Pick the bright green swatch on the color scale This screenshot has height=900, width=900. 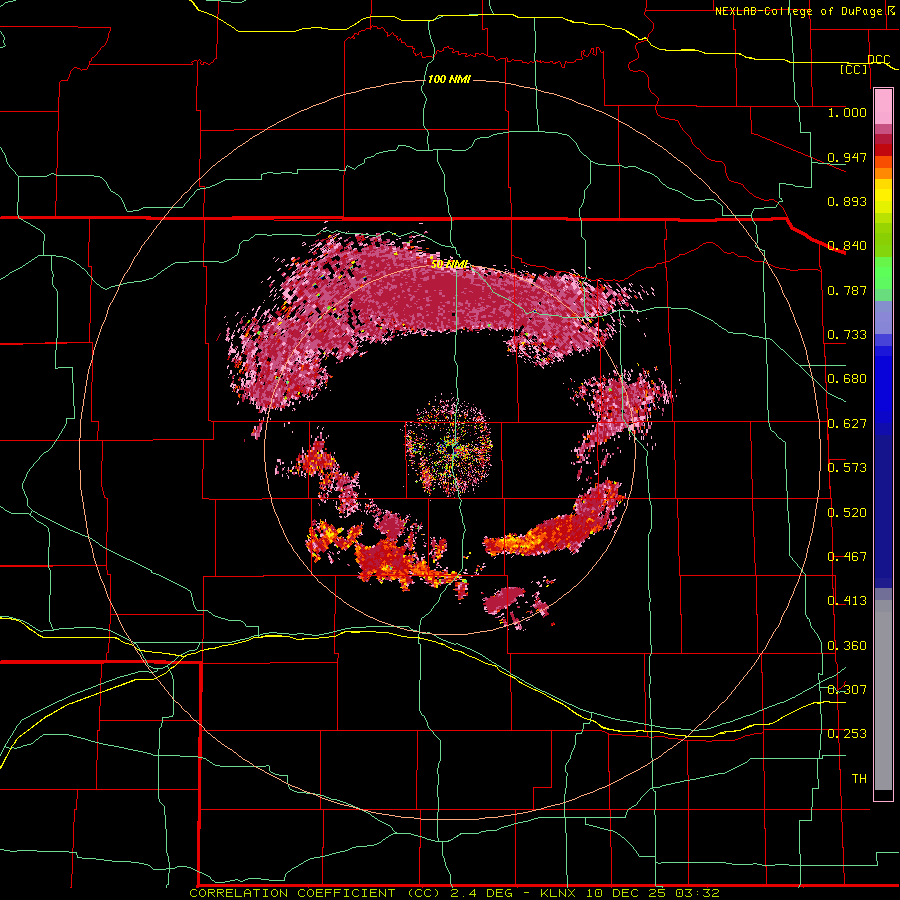(x=883, y=273)
